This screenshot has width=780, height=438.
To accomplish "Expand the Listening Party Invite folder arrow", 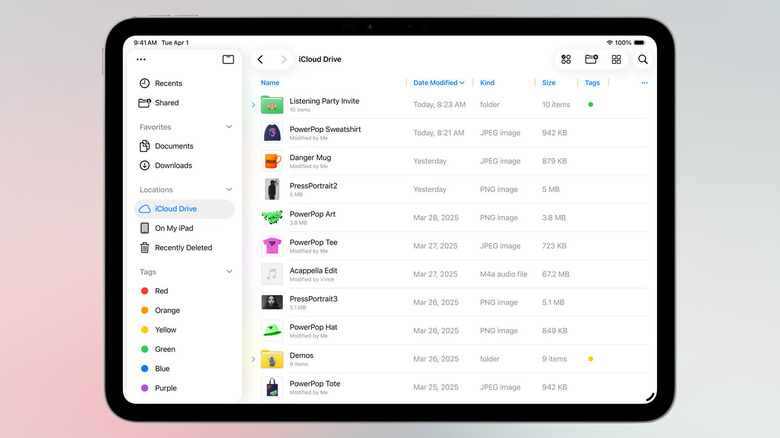I will (253, 105).
